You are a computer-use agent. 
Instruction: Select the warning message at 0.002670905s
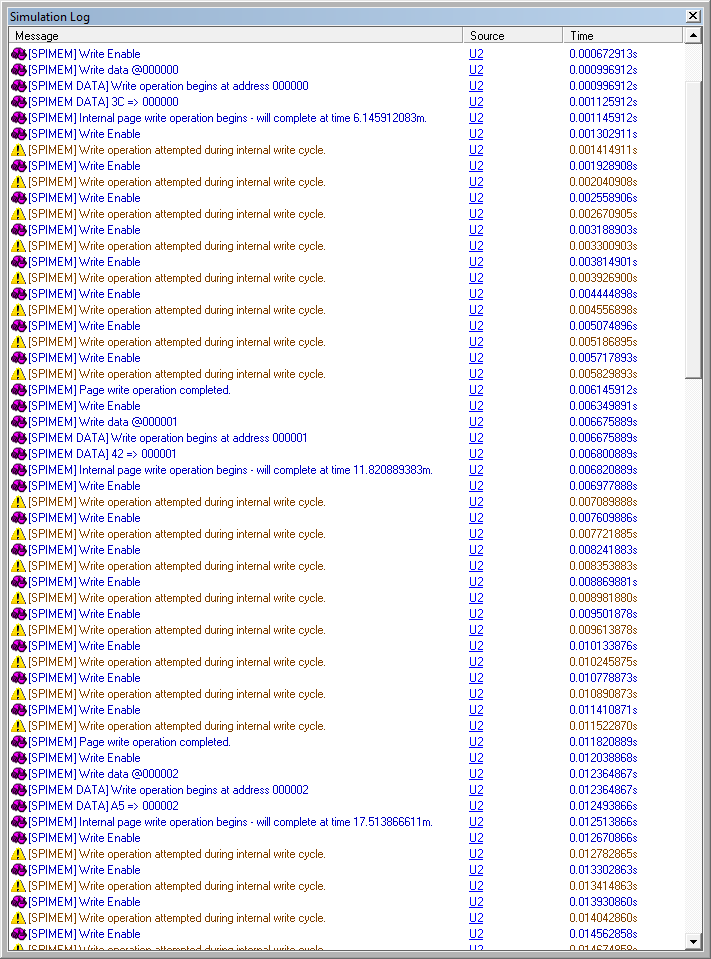(x=177, y=214)
